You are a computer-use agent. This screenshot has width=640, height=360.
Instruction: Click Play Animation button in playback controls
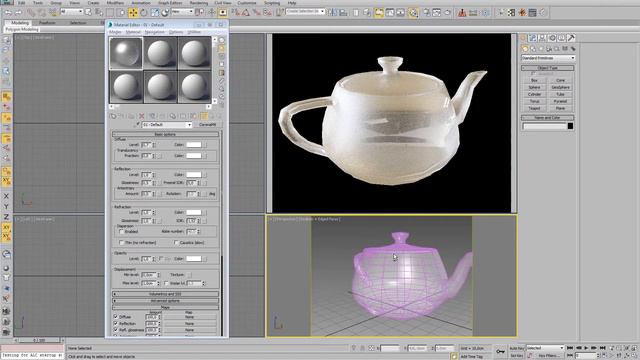tap(586, 348)
